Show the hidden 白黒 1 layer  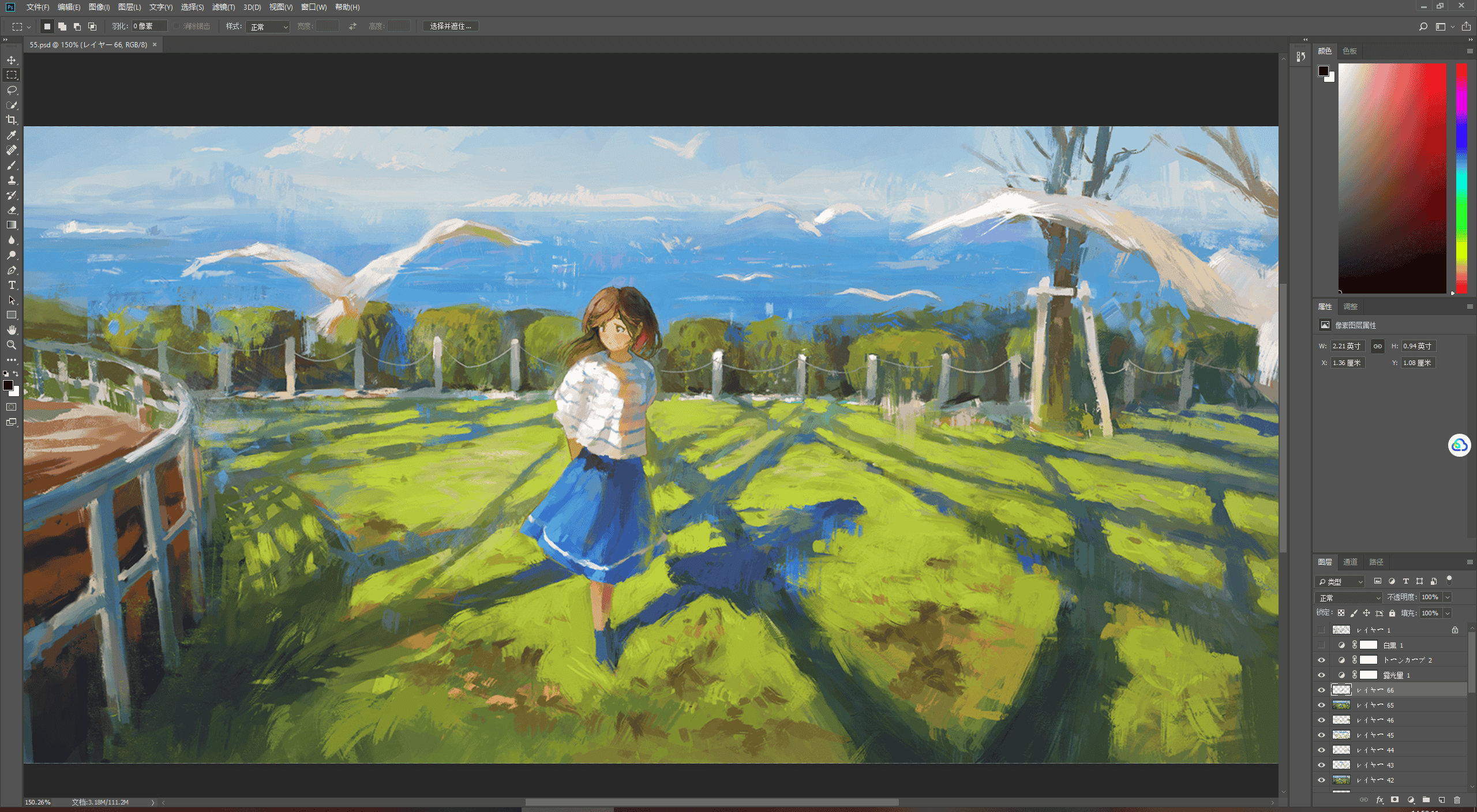click(1321, 645)
